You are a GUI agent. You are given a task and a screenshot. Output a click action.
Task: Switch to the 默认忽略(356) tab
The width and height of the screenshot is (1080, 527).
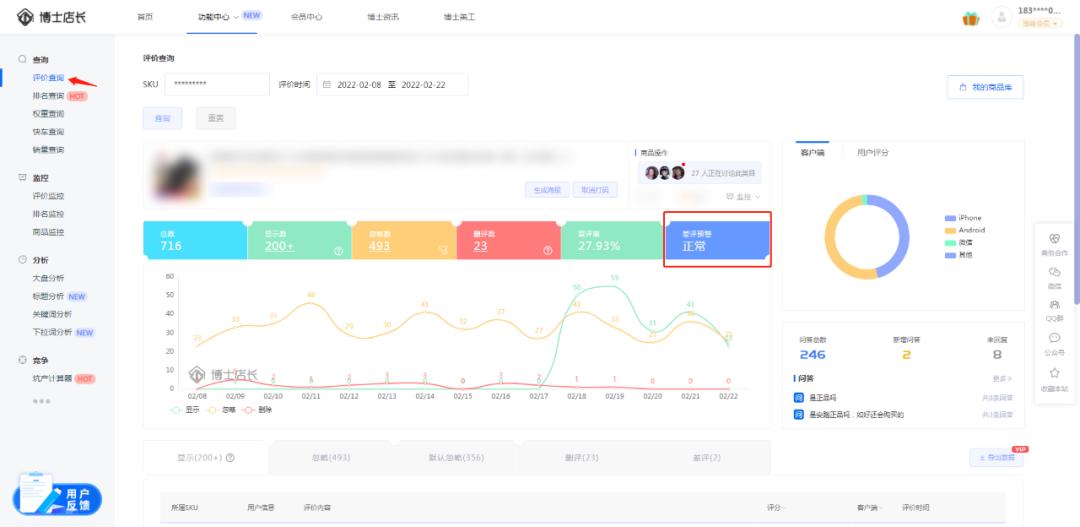click(455, 457)
